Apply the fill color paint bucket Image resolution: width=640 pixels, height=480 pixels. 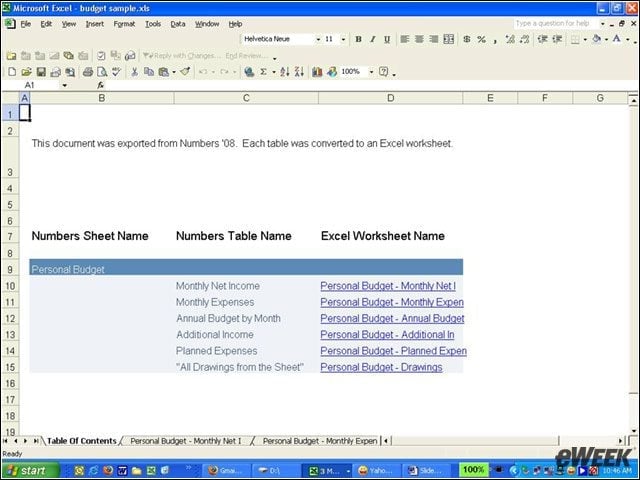pyautogui.click(x=597, y=39)
